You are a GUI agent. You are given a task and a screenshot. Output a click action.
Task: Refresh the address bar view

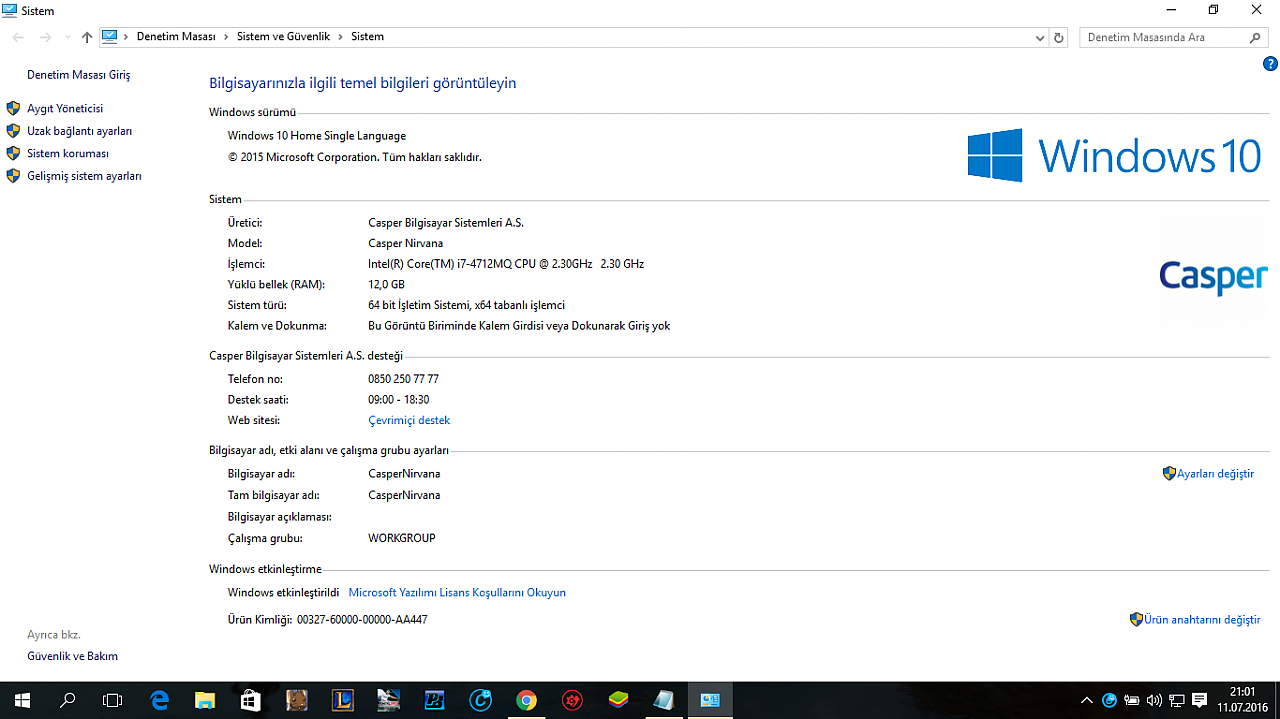[1060, 37]
